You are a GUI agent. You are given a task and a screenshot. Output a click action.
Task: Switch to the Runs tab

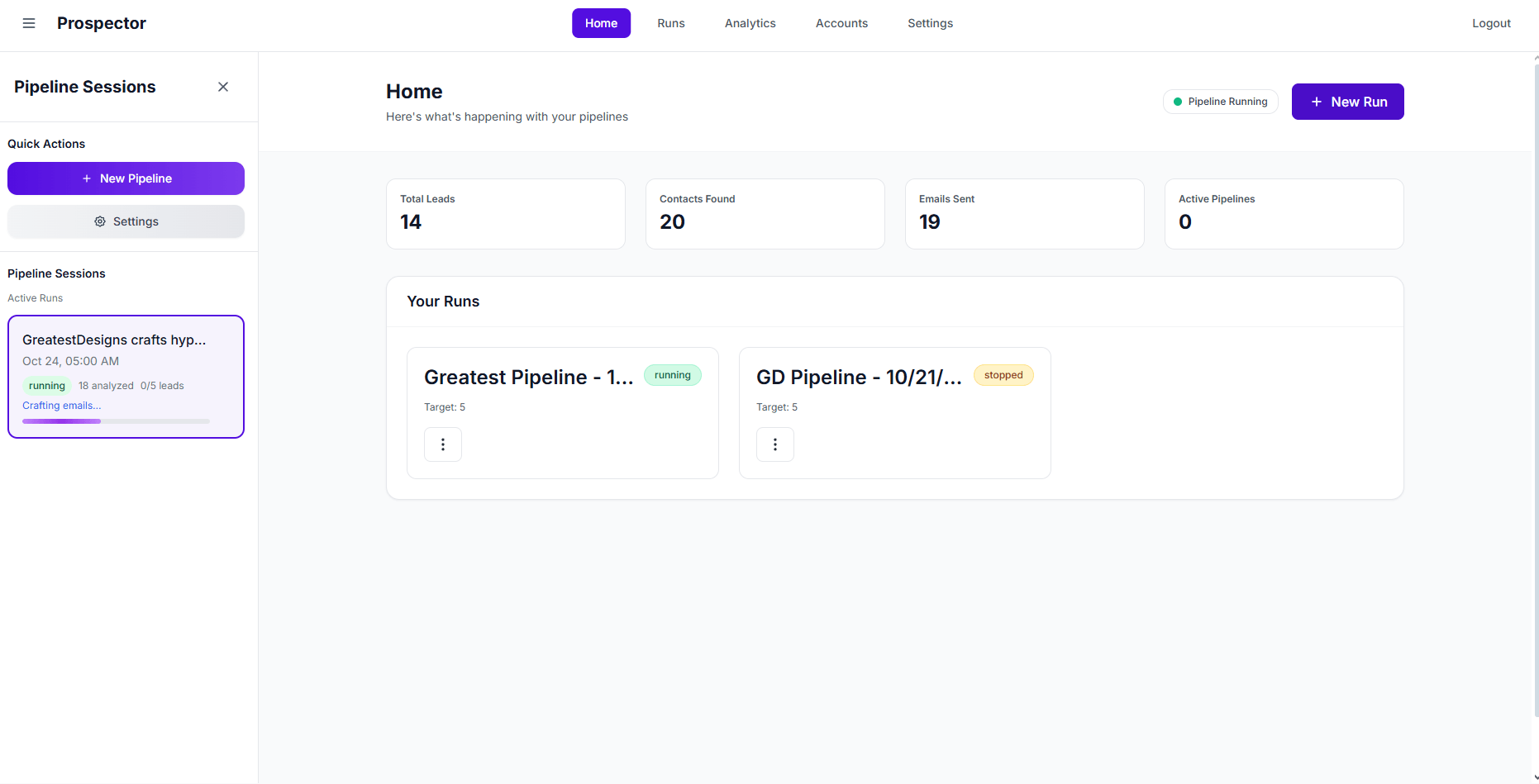point(670,23)
